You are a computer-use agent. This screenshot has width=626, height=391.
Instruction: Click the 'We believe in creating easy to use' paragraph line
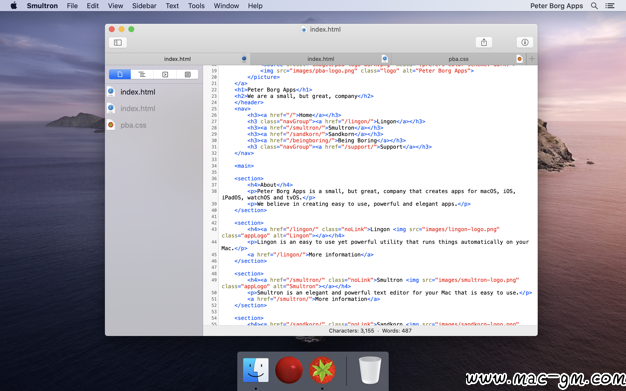coord(359,204)
